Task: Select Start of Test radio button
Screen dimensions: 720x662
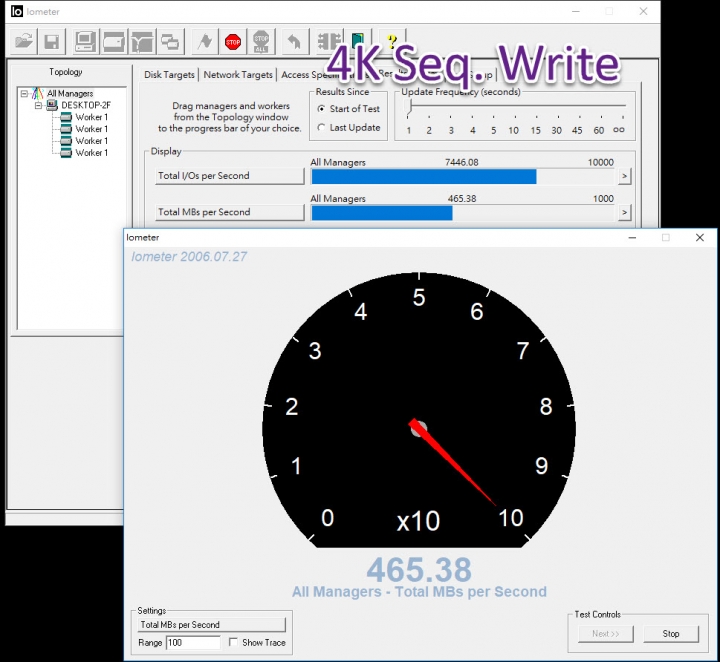Action: coord(321,109)
